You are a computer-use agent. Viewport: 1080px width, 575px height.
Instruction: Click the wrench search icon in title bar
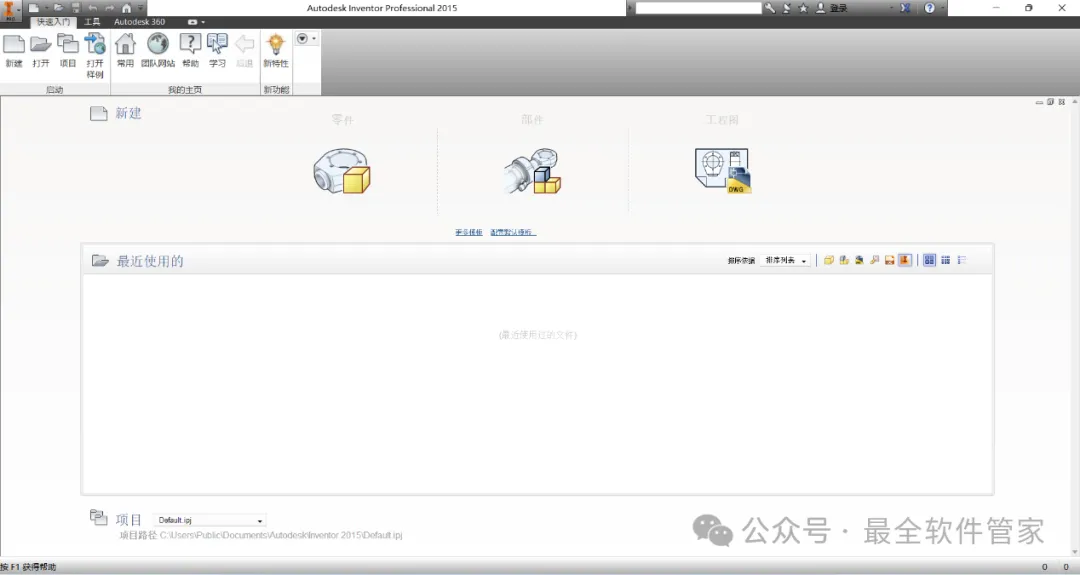(x=770, y=8)
